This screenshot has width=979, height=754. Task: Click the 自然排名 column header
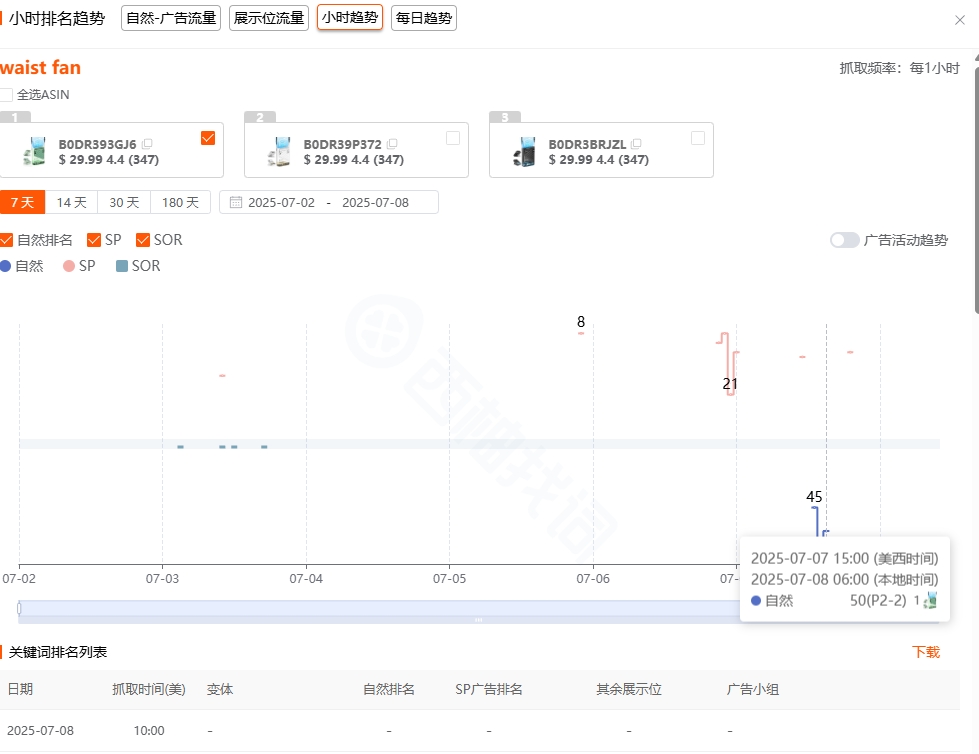coord(389,689)
